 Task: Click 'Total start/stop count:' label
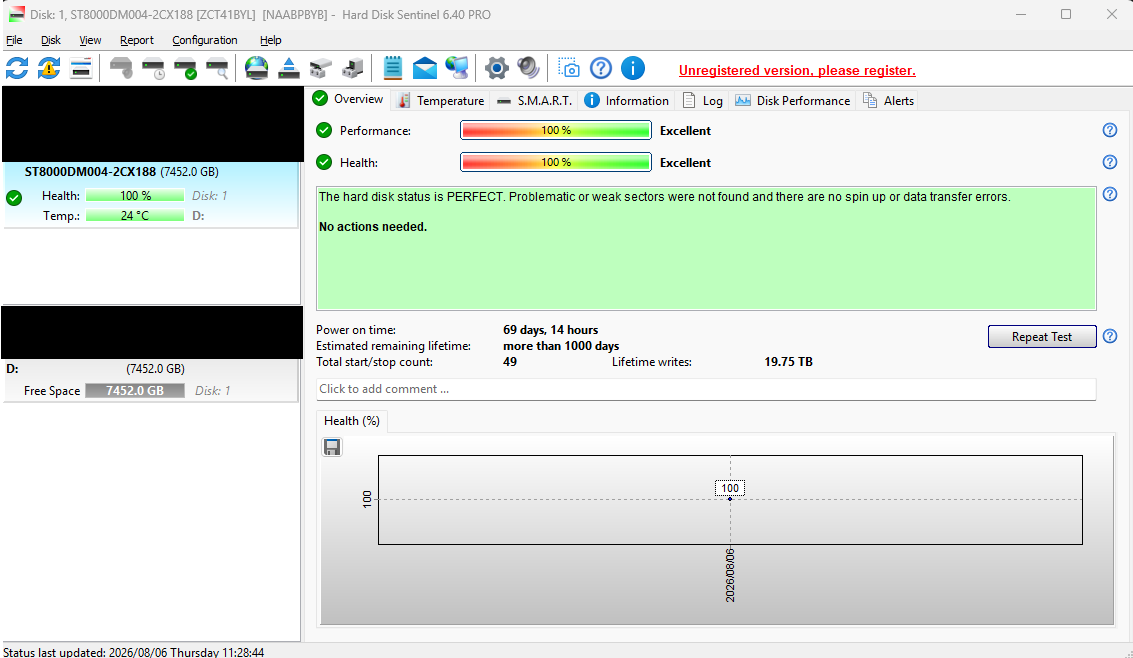tap(374, 362)
